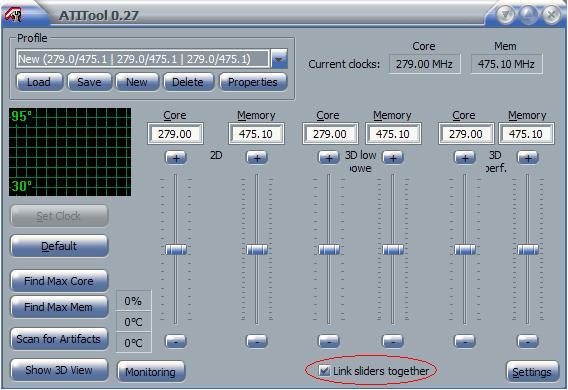Click the 2D Memory value field

pos(256,134)
